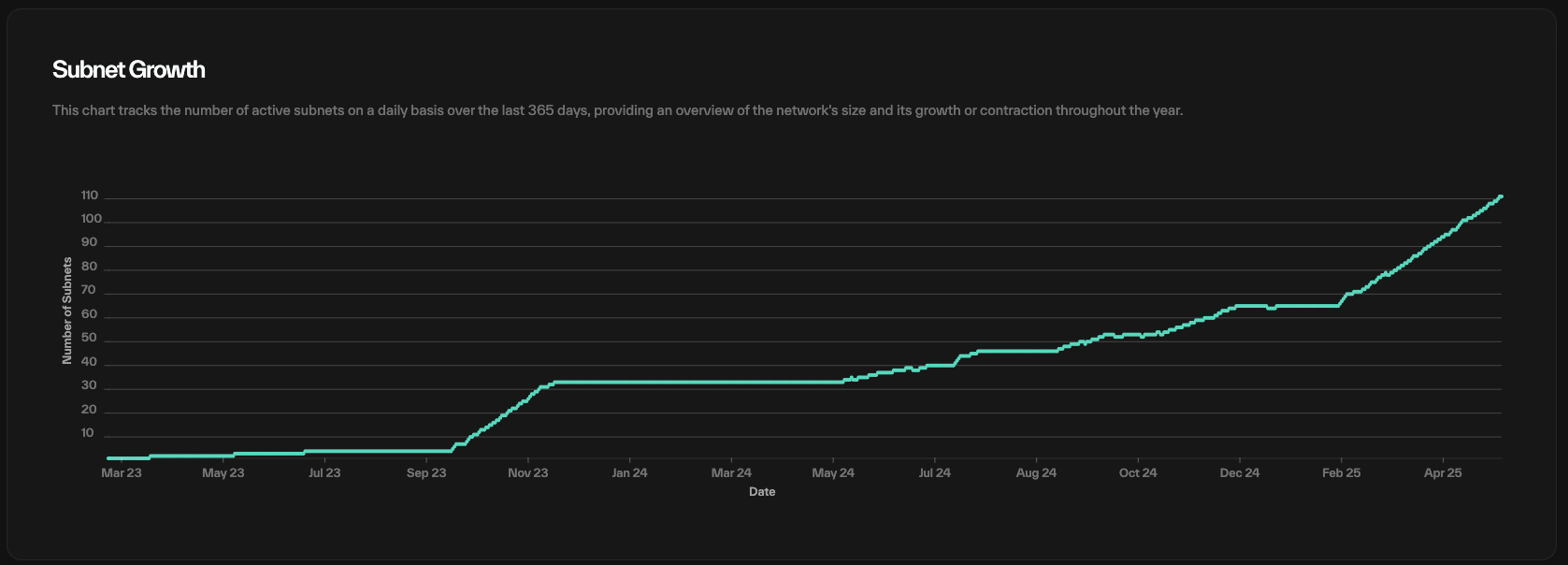Click the "Number of Subnets" y-axis title
Image resolution: width=1568 pixels, height=565 pixels.
click(x=67, y=311)
